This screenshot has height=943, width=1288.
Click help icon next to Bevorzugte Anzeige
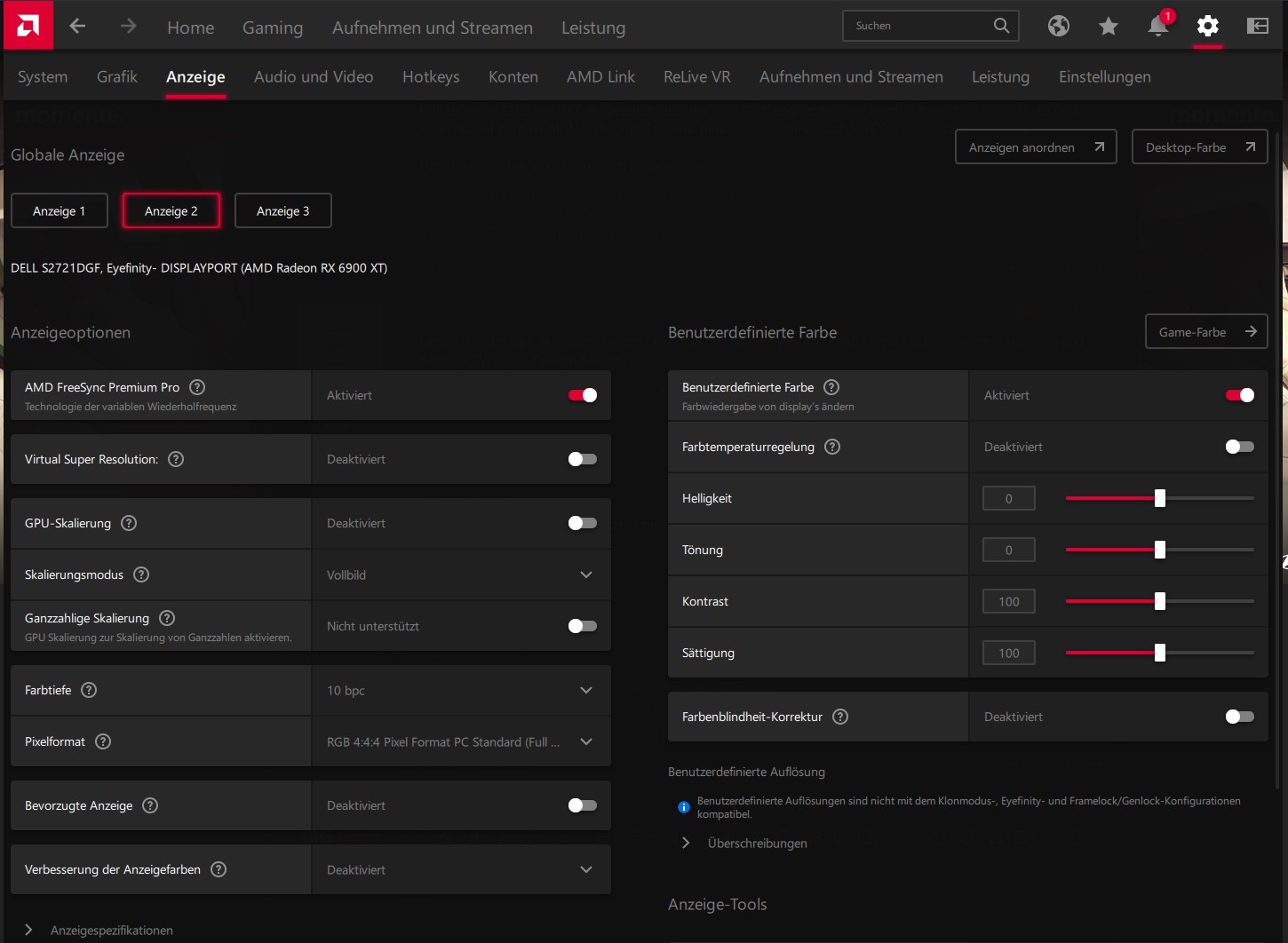pos(150,805)
